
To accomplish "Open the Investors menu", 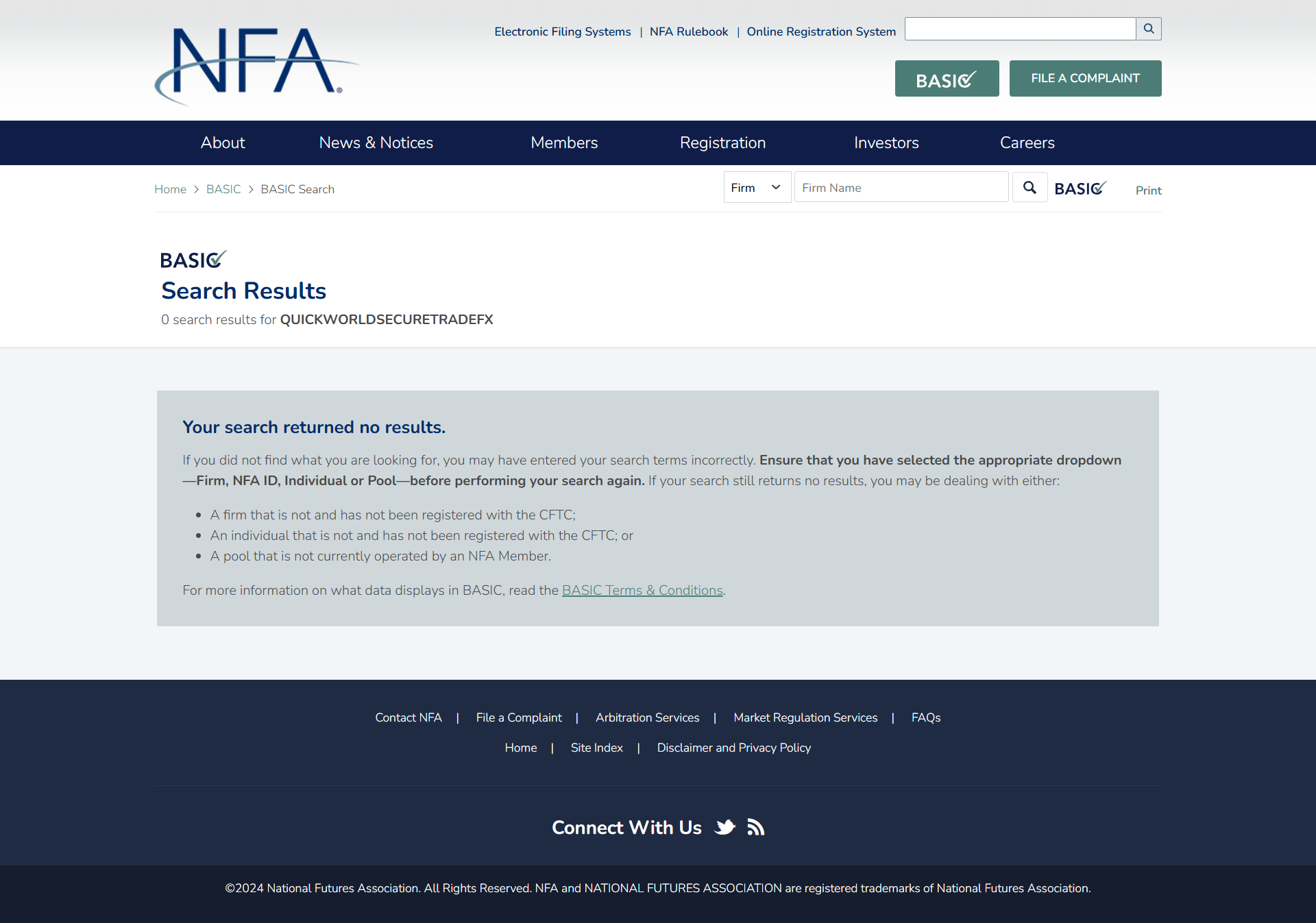I will coord(886,143).
